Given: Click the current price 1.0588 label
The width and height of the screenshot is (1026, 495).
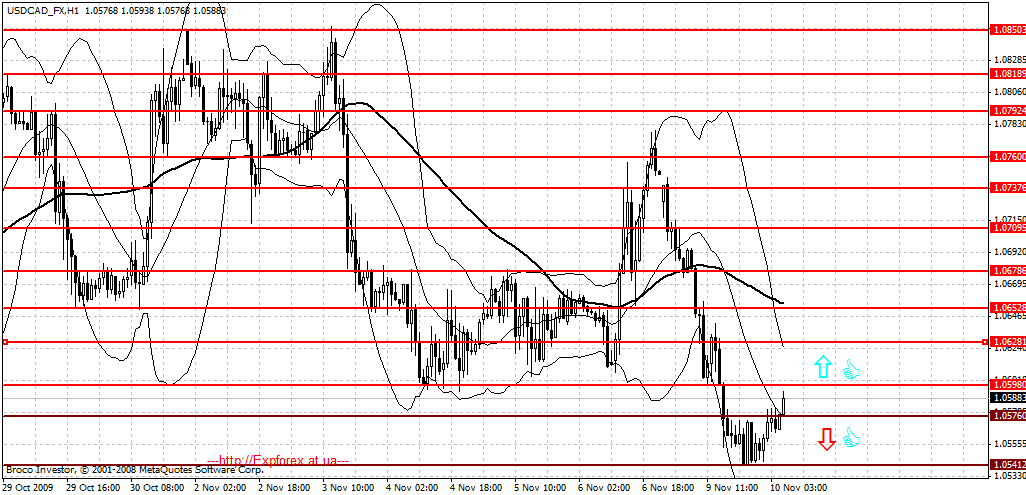Looking at the screenshot, I should click(x=1009, y=398).
